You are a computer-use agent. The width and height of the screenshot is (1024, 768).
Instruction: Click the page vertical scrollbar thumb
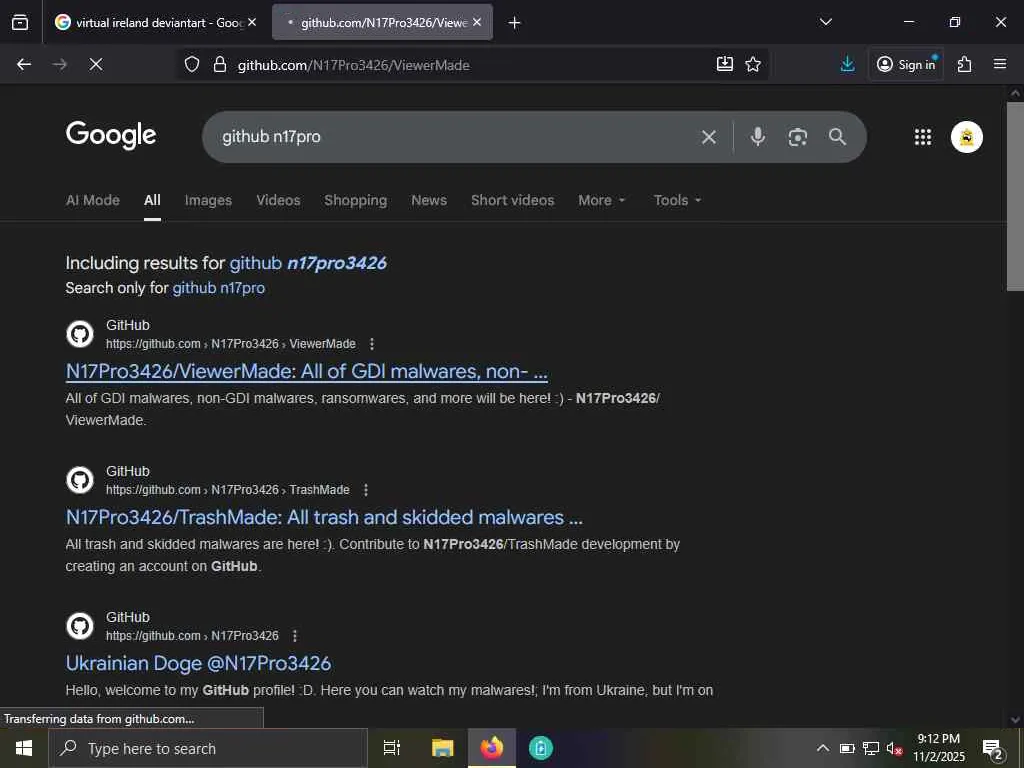[1015, 196]
